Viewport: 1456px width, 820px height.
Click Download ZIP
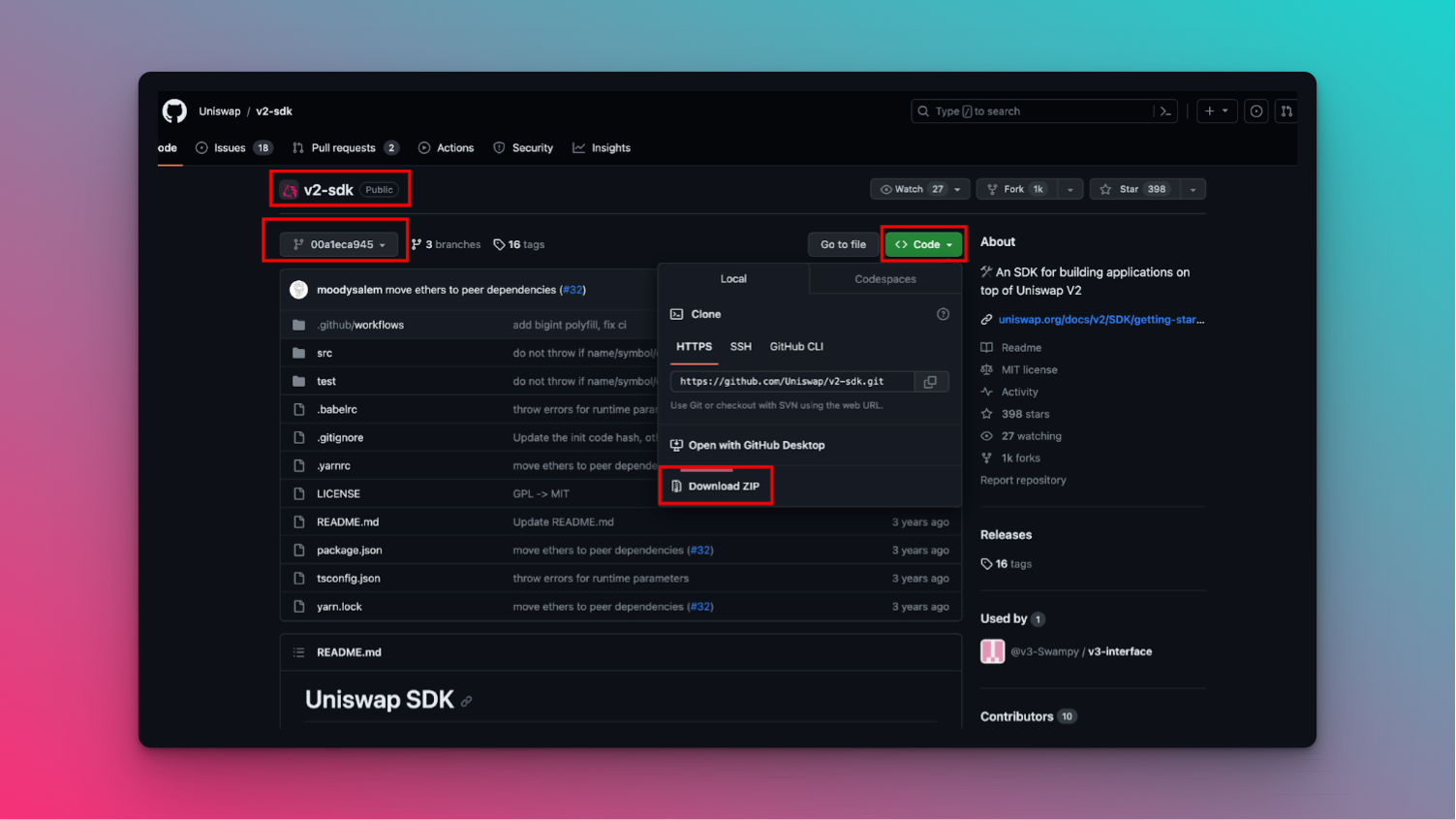(715, 487)
